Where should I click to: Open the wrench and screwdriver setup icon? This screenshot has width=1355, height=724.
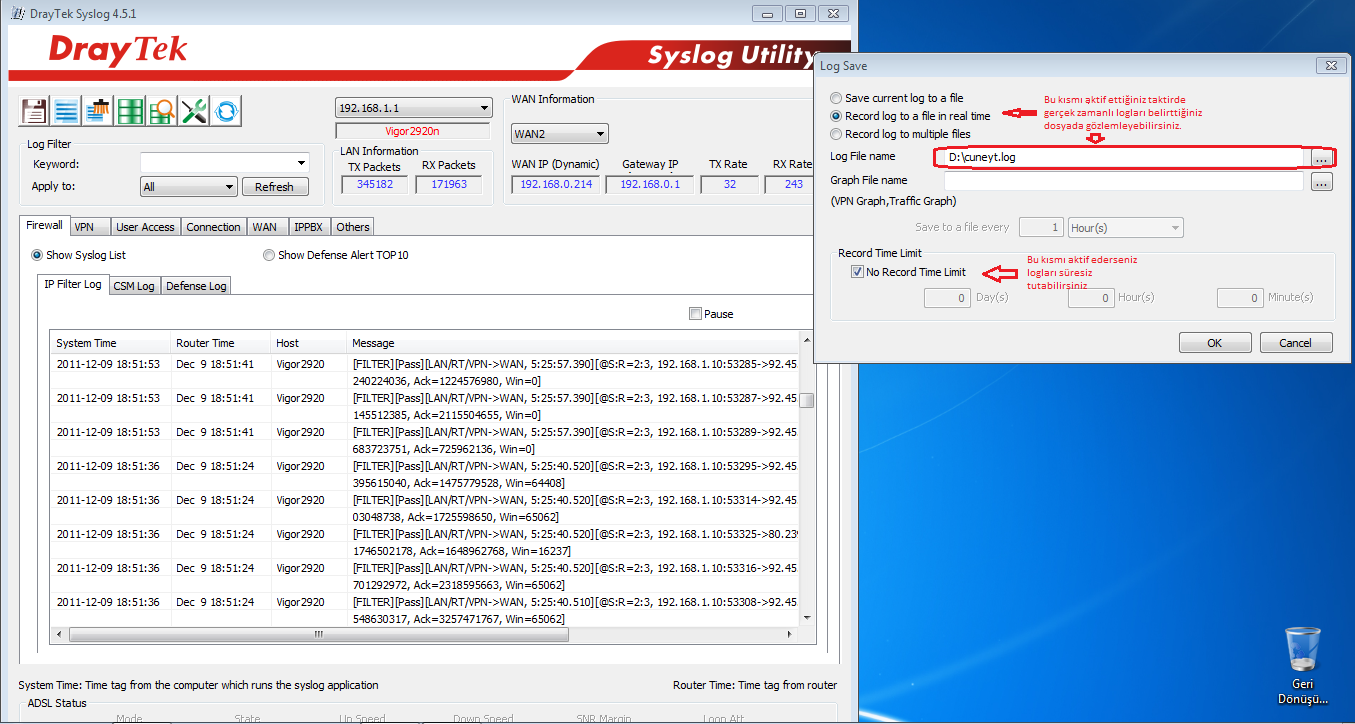(x=194, y=111)
